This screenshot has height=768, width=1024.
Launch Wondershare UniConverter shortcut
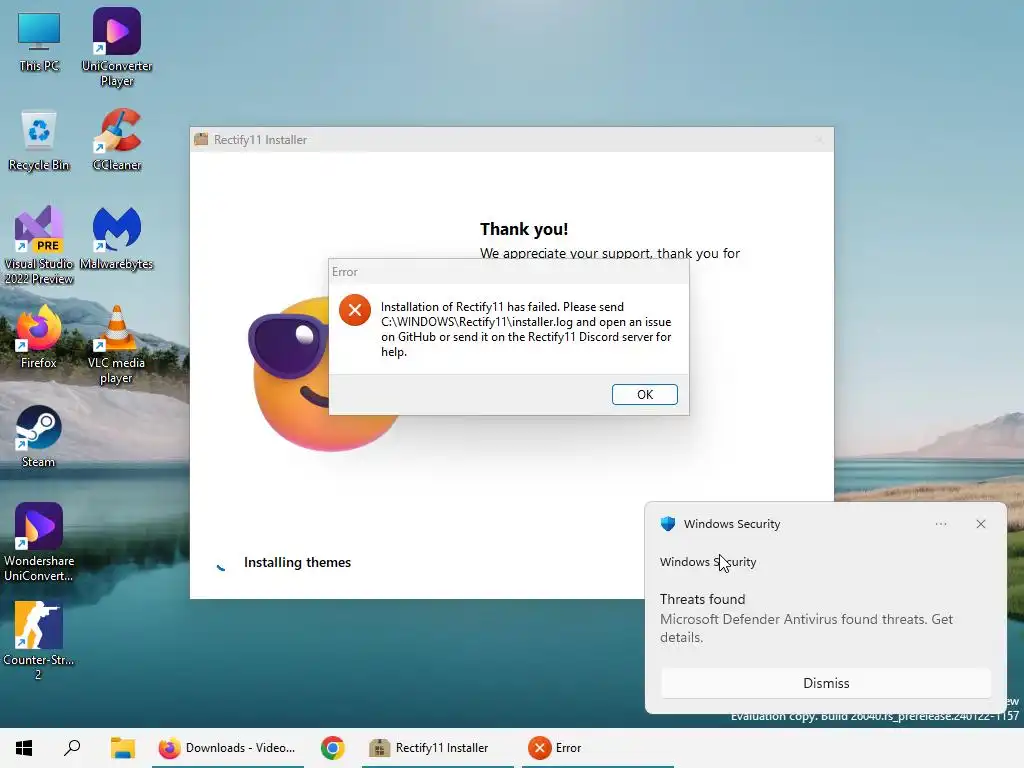pos(39,542)
